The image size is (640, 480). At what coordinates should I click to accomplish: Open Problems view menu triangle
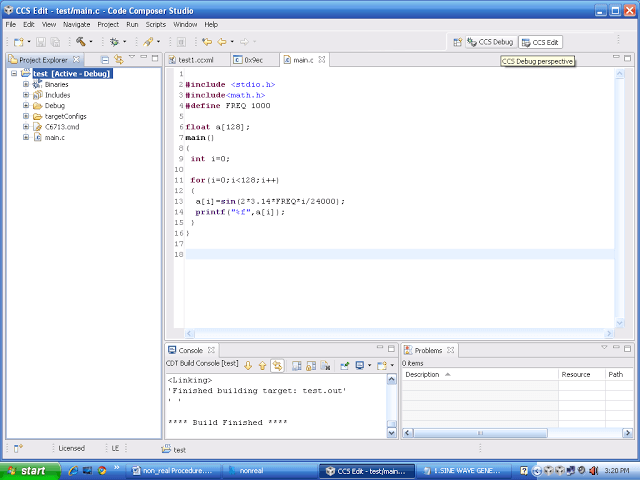604,347
